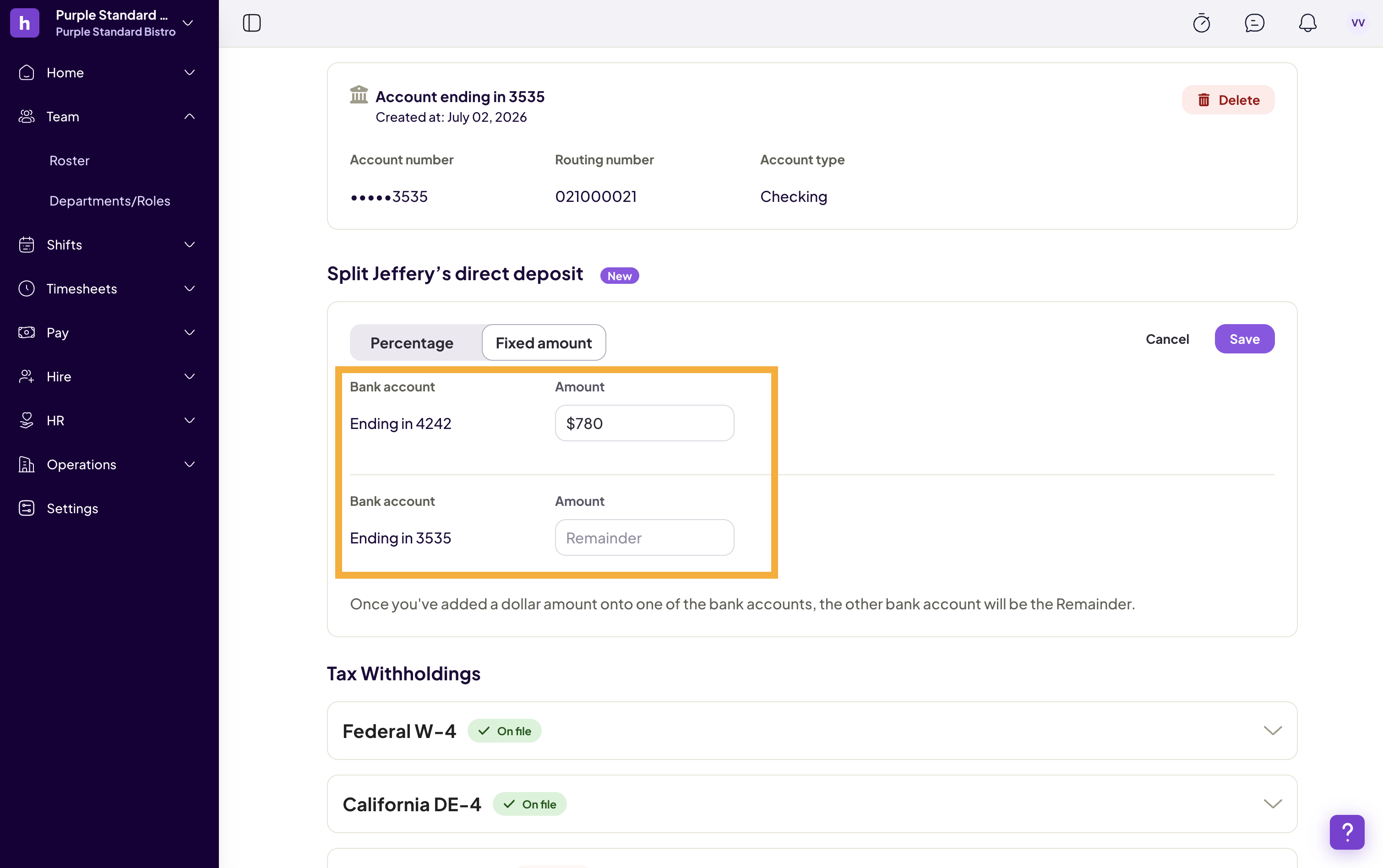Screen dimensions: 1383x868
Task: Open Departments/Roles page
Action: (x=109, y=201)
